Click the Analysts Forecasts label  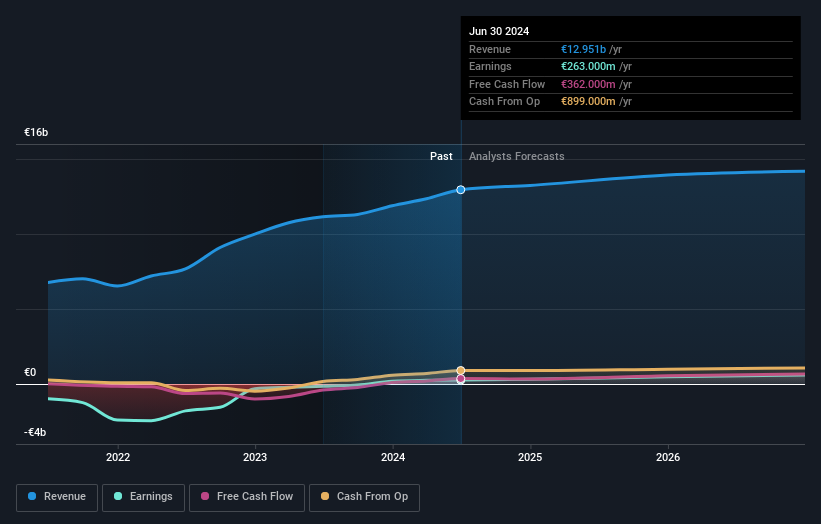pyautogui.click(x=516, y=156)
